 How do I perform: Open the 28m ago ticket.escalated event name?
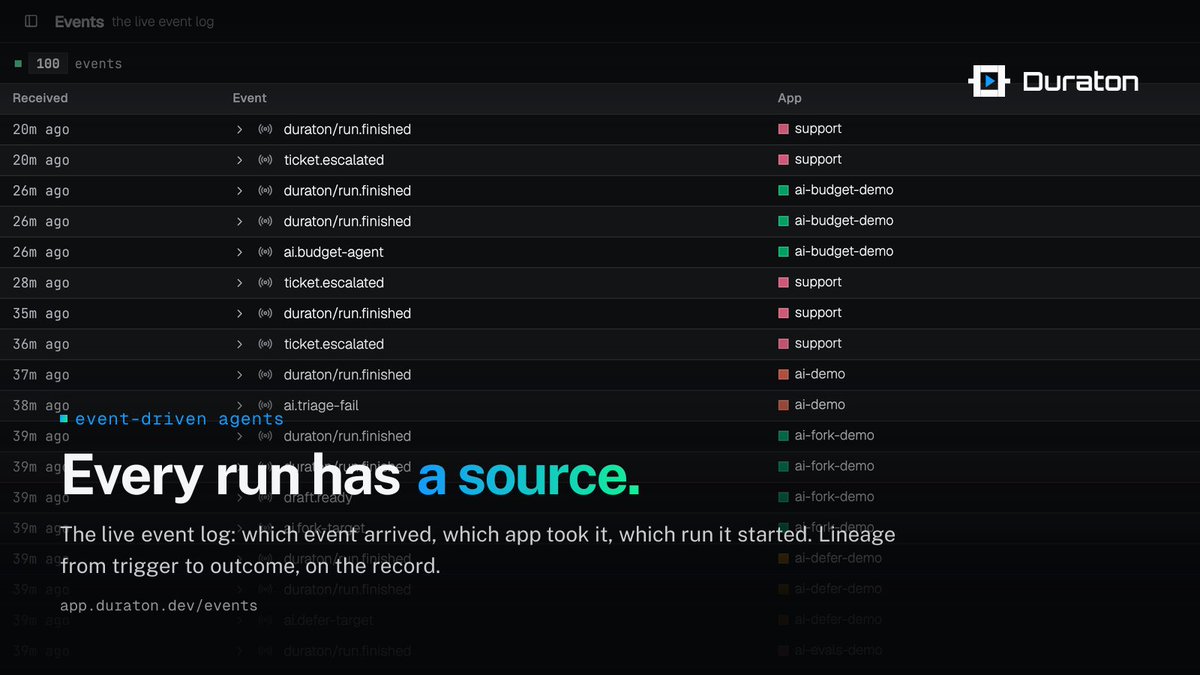[x=334, y=283]
